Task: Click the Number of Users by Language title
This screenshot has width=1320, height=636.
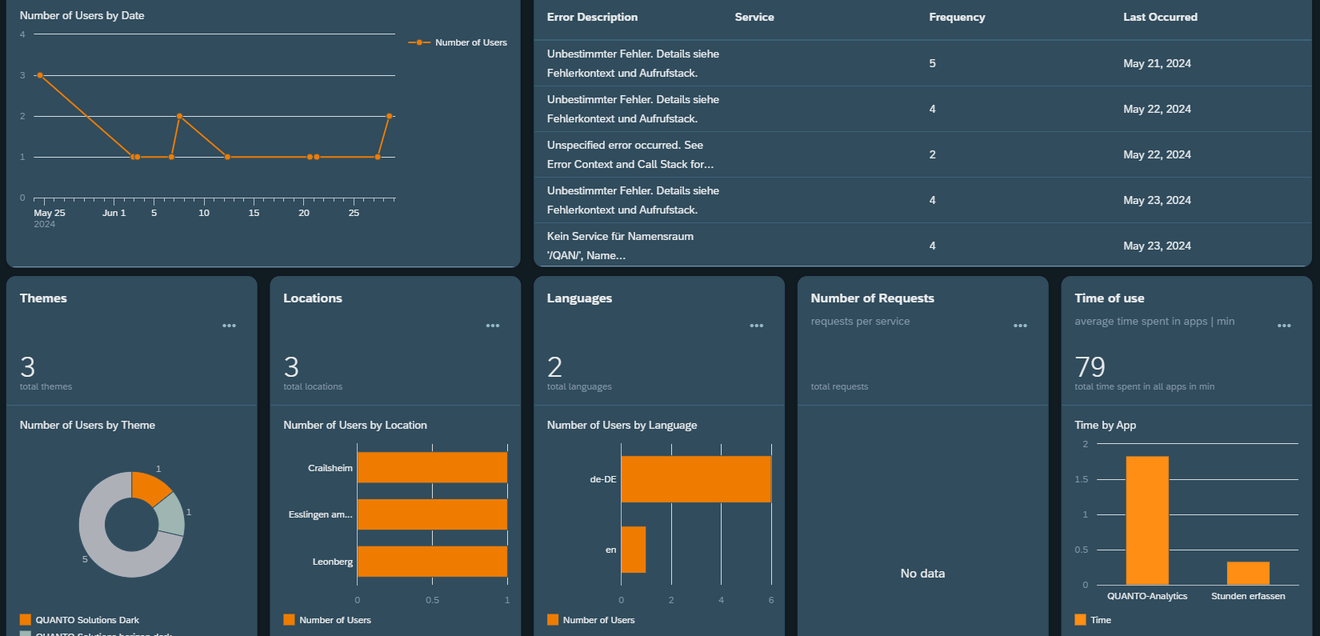Action: tap(622, 425)
